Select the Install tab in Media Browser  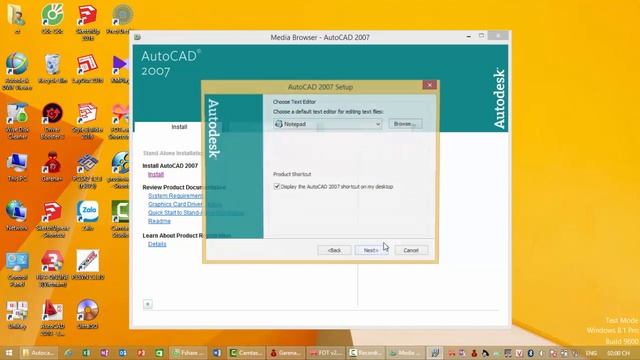point(179,127)
